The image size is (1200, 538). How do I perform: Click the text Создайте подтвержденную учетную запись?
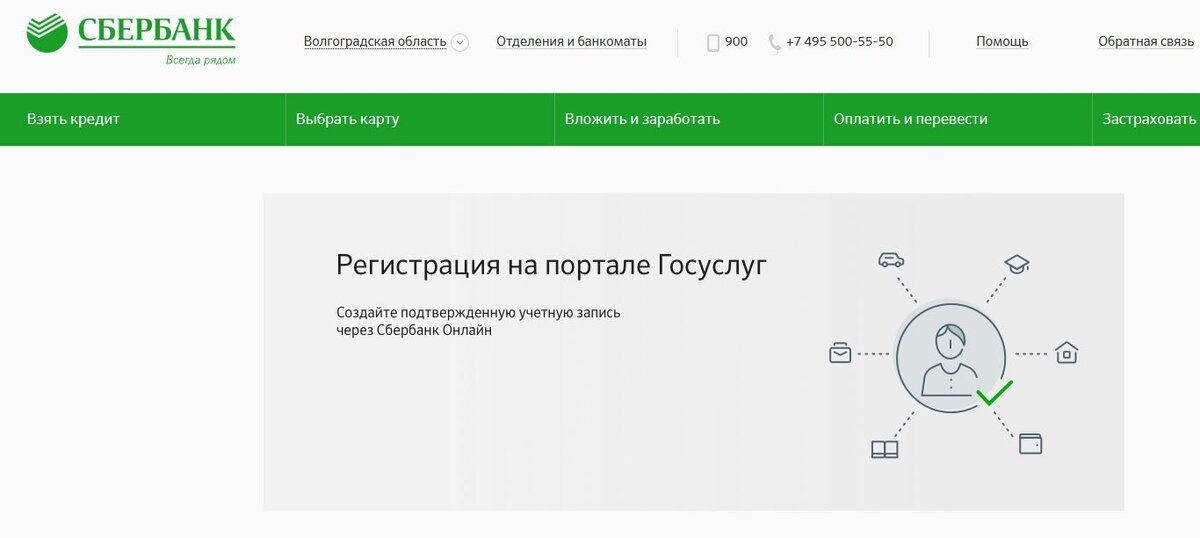point(478,312)
